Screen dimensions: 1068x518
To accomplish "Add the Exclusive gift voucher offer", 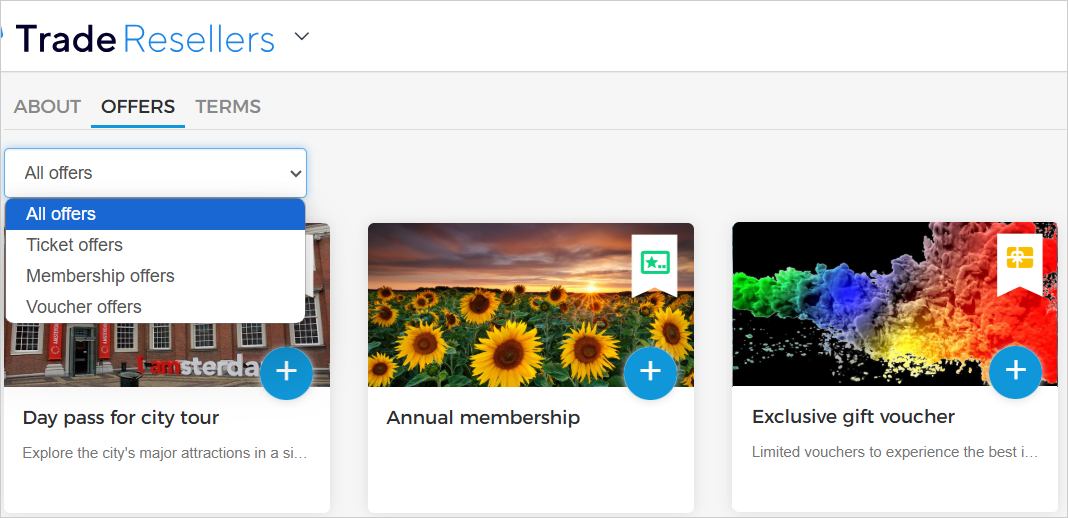I will click(1015, 371).
